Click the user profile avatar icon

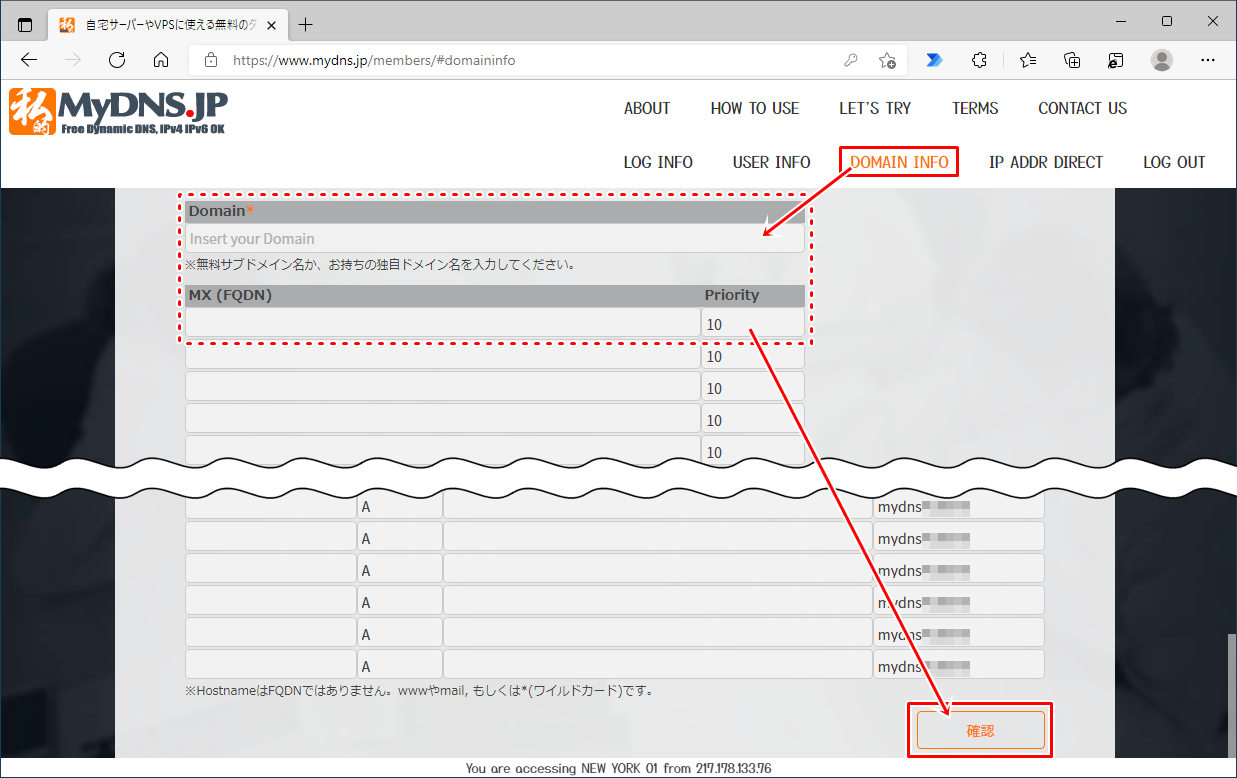click(x=1162, y=60)
